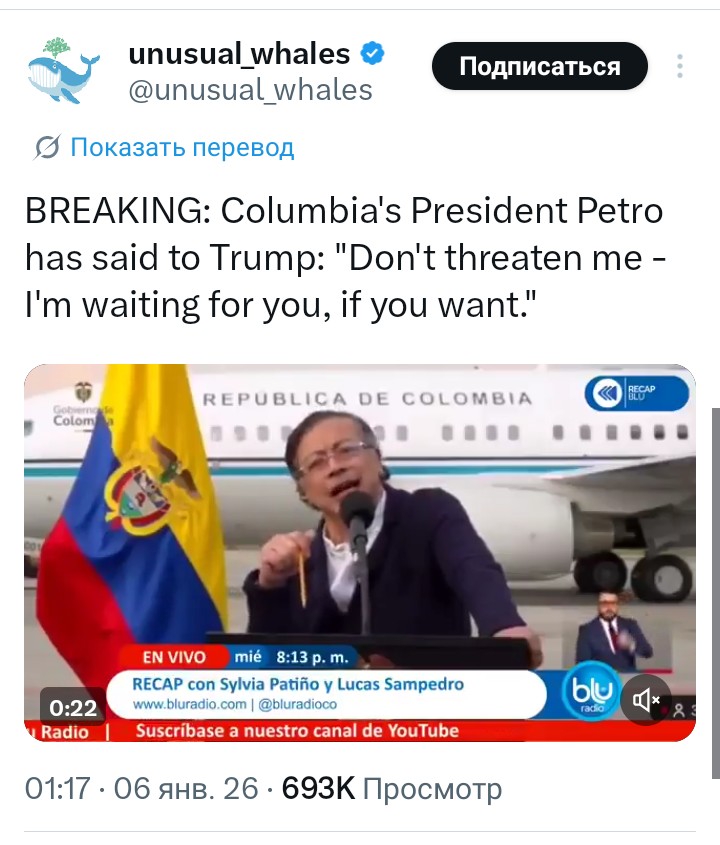Click the Gobierno de Colombia emblem in video

click(x=82, y=404)
